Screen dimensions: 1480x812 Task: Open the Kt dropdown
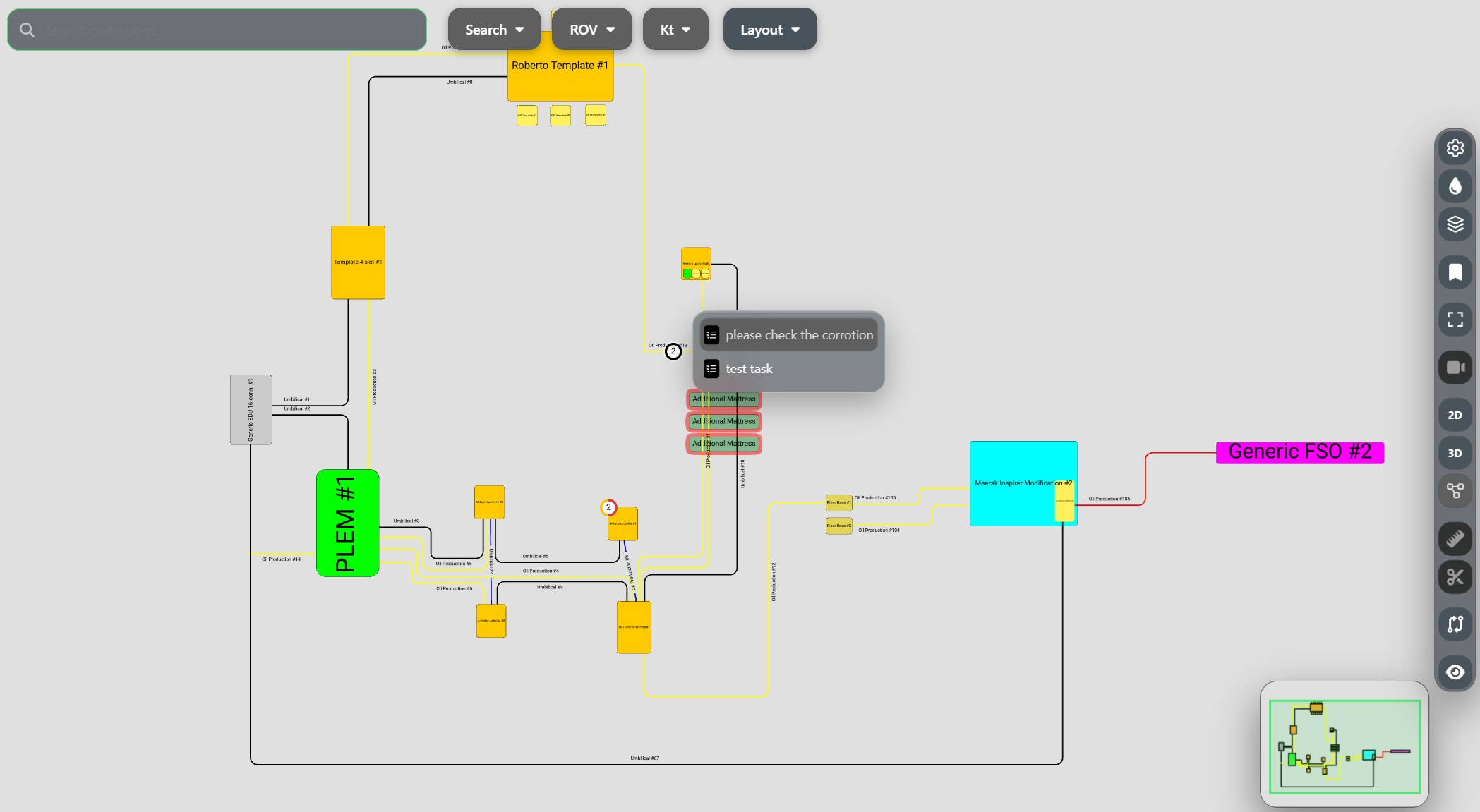675,30
